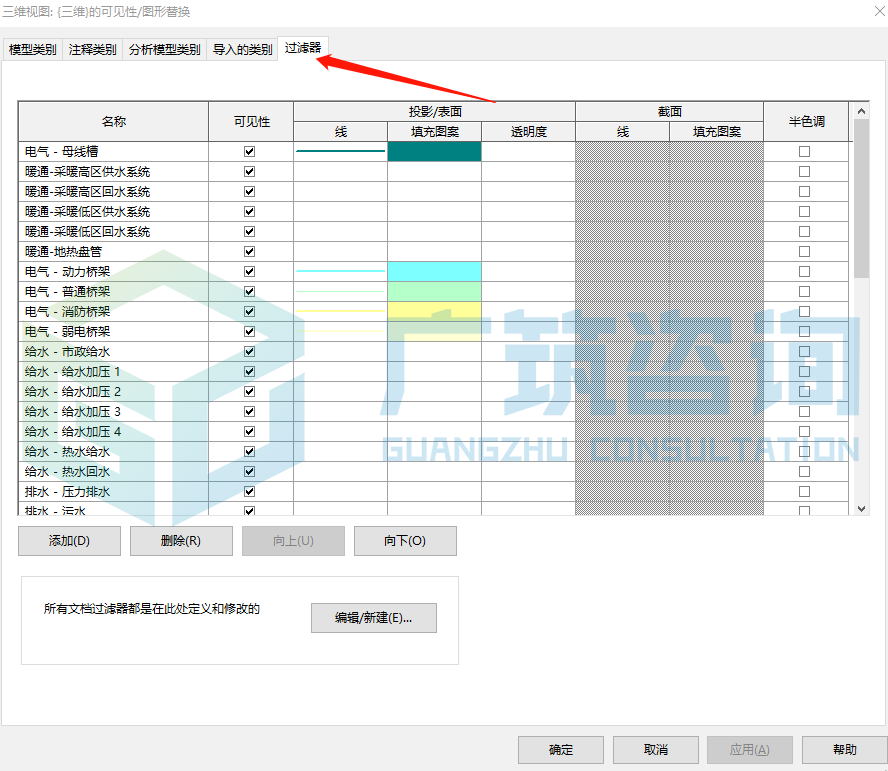Toggle 半色调 for 给水 - 市政给水
The width and height of the screenshot is (888, 771).
(x=804, y=351)
